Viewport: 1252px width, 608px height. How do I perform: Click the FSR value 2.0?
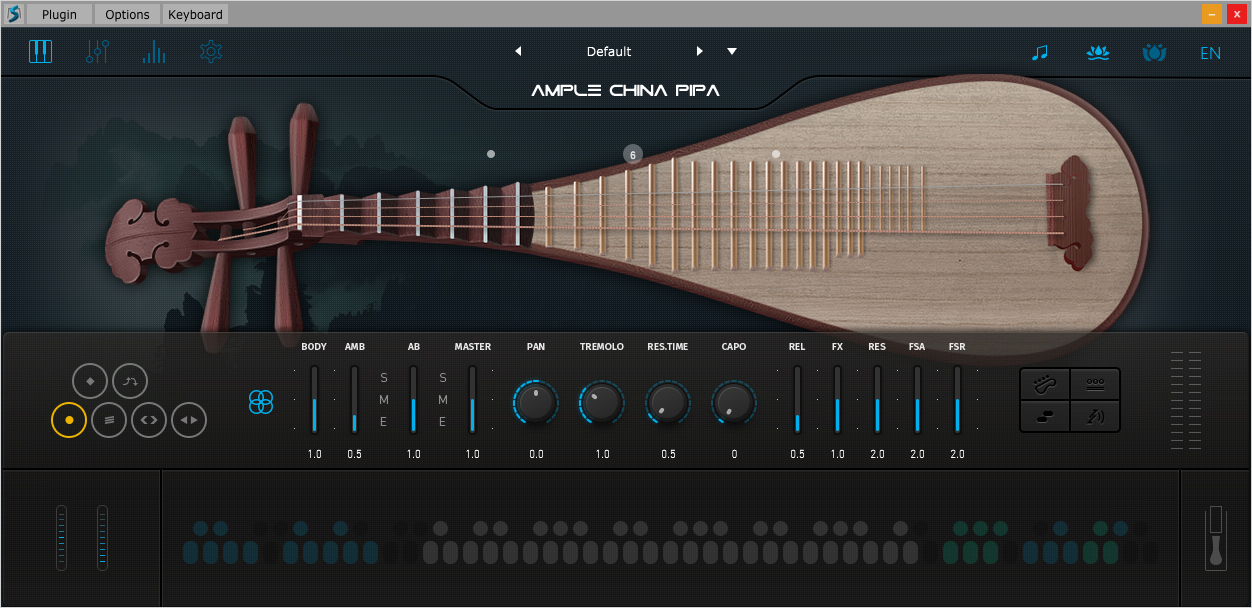pos(957,454)
